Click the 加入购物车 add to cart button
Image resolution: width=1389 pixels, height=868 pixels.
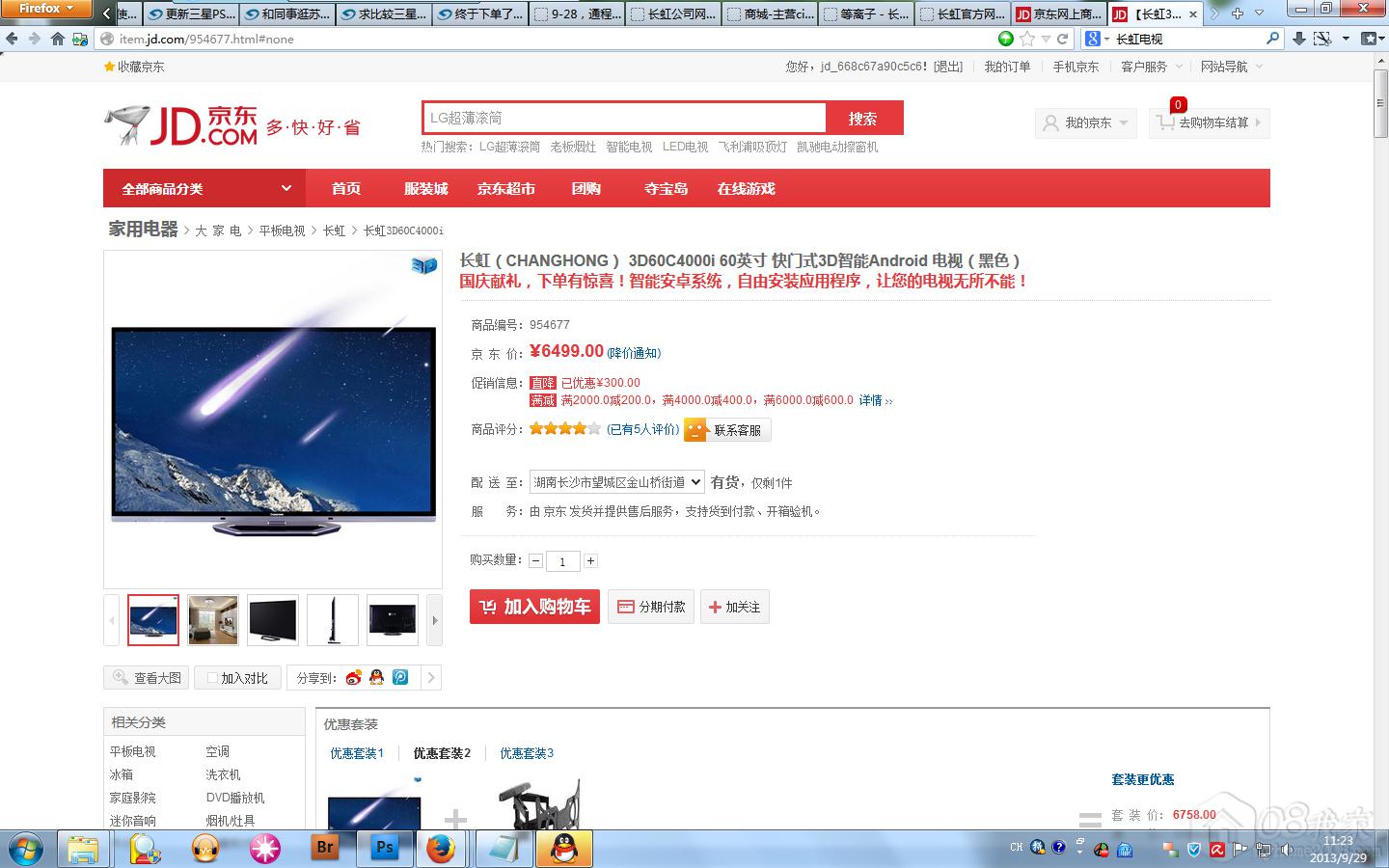[534, 607]
